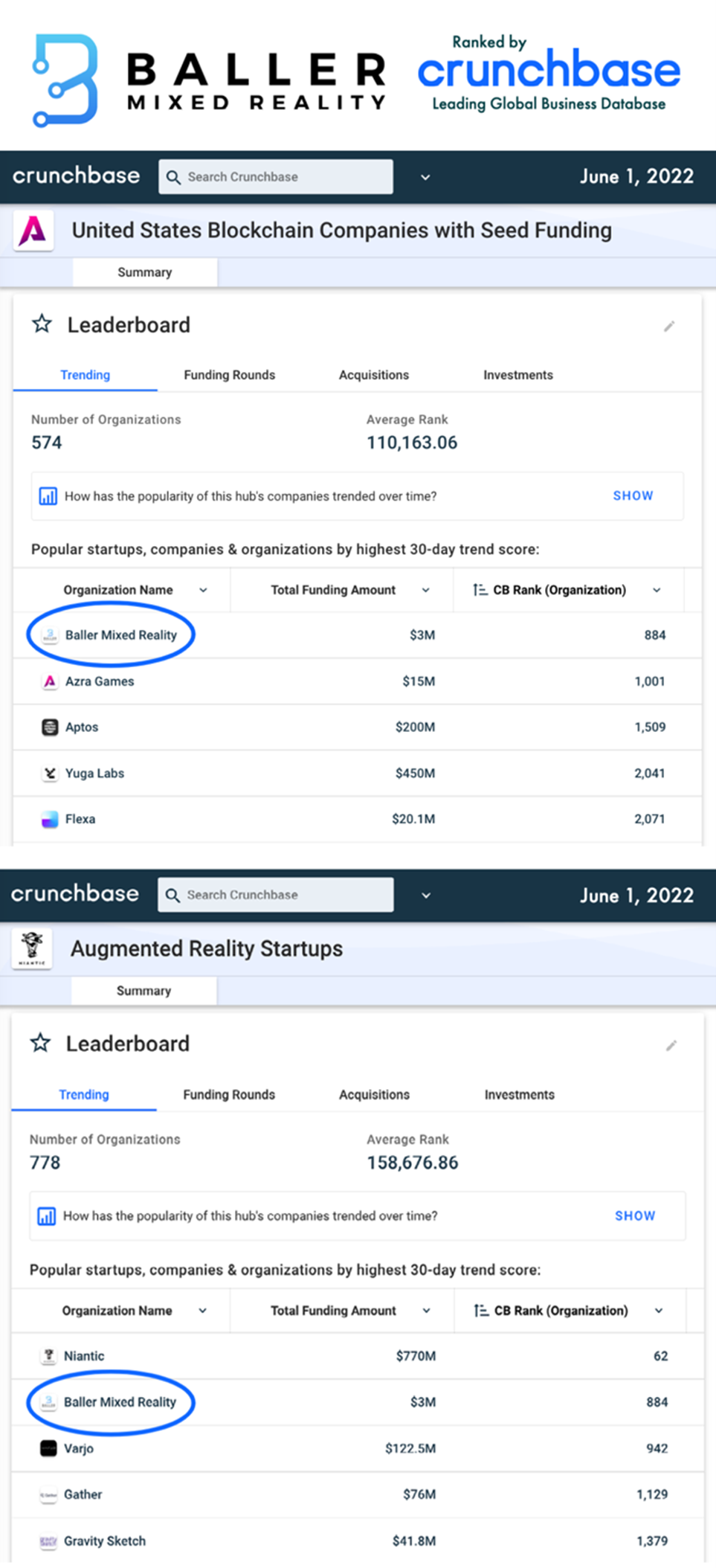The width and height of the screenshot is (716, 1568).
Task: Open the dropdown chevron next to the top search bar
Action: click(x=425, y=177)
